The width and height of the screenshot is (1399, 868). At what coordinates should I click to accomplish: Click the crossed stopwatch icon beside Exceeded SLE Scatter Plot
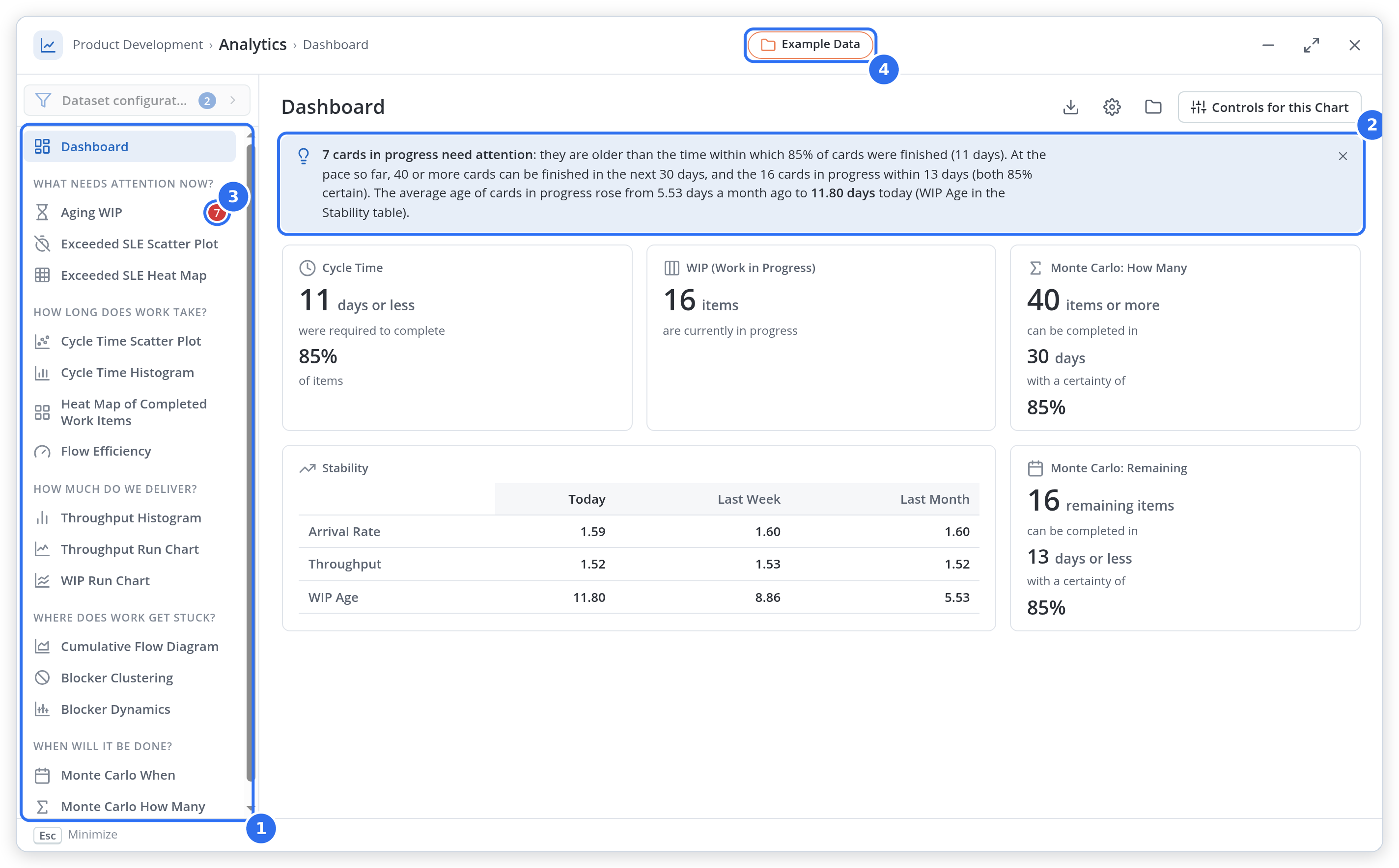coord(42,244)
